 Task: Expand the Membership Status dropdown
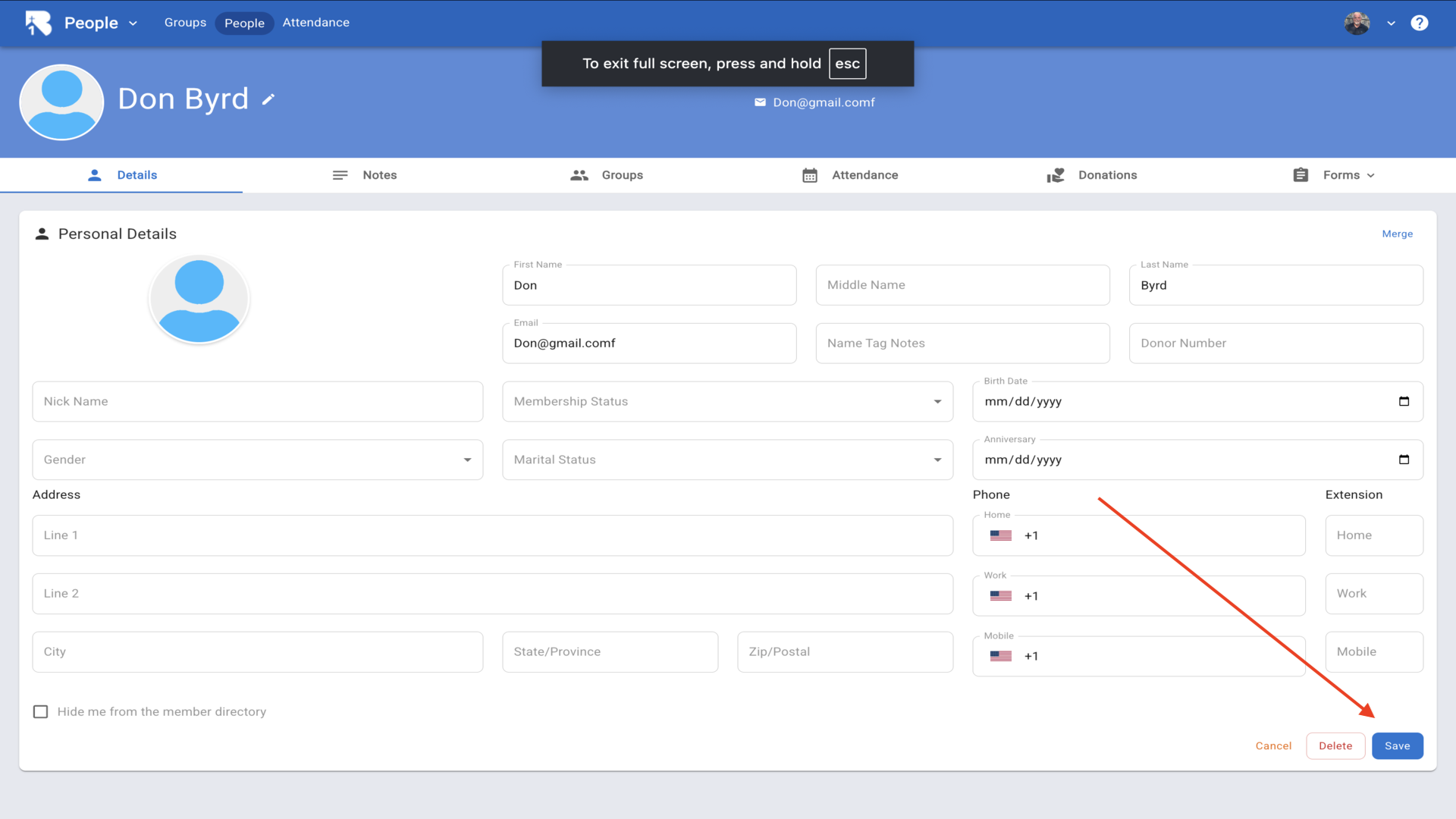(937, 401)
